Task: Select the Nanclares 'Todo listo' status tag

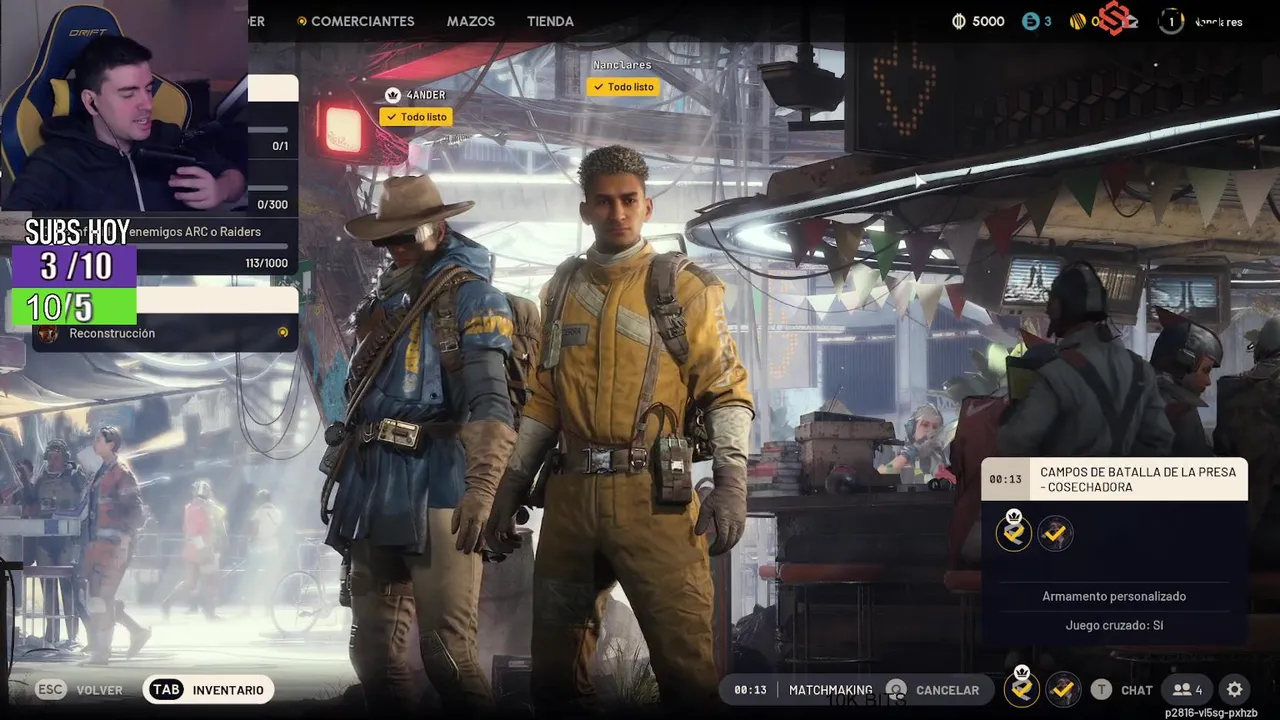Action: click(x=623, y=87)
